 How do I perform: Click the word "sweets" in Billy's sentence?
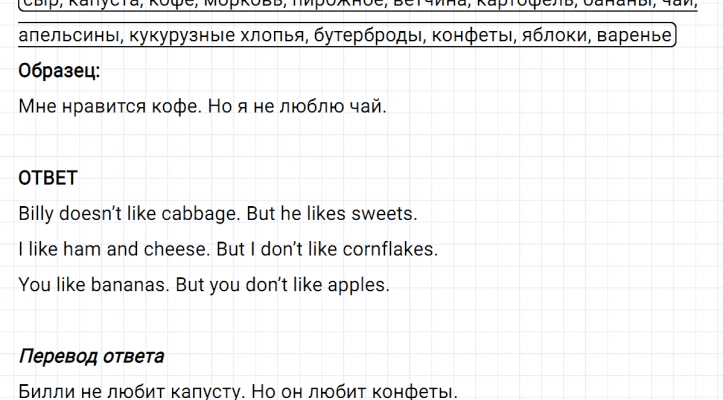click(x=385, y=214)
